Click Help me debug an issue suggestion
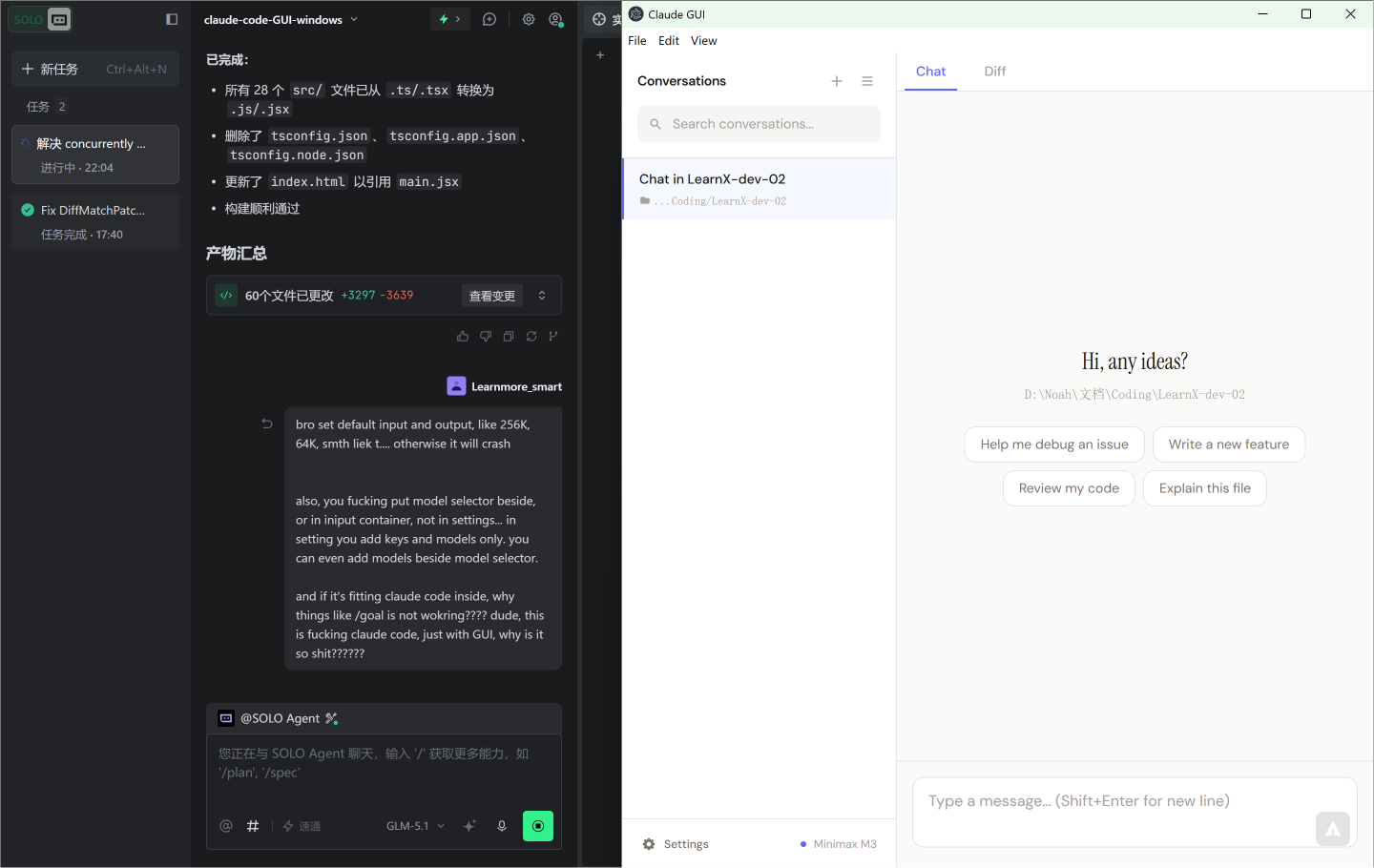1374x868 pixels. [1054, 444]
